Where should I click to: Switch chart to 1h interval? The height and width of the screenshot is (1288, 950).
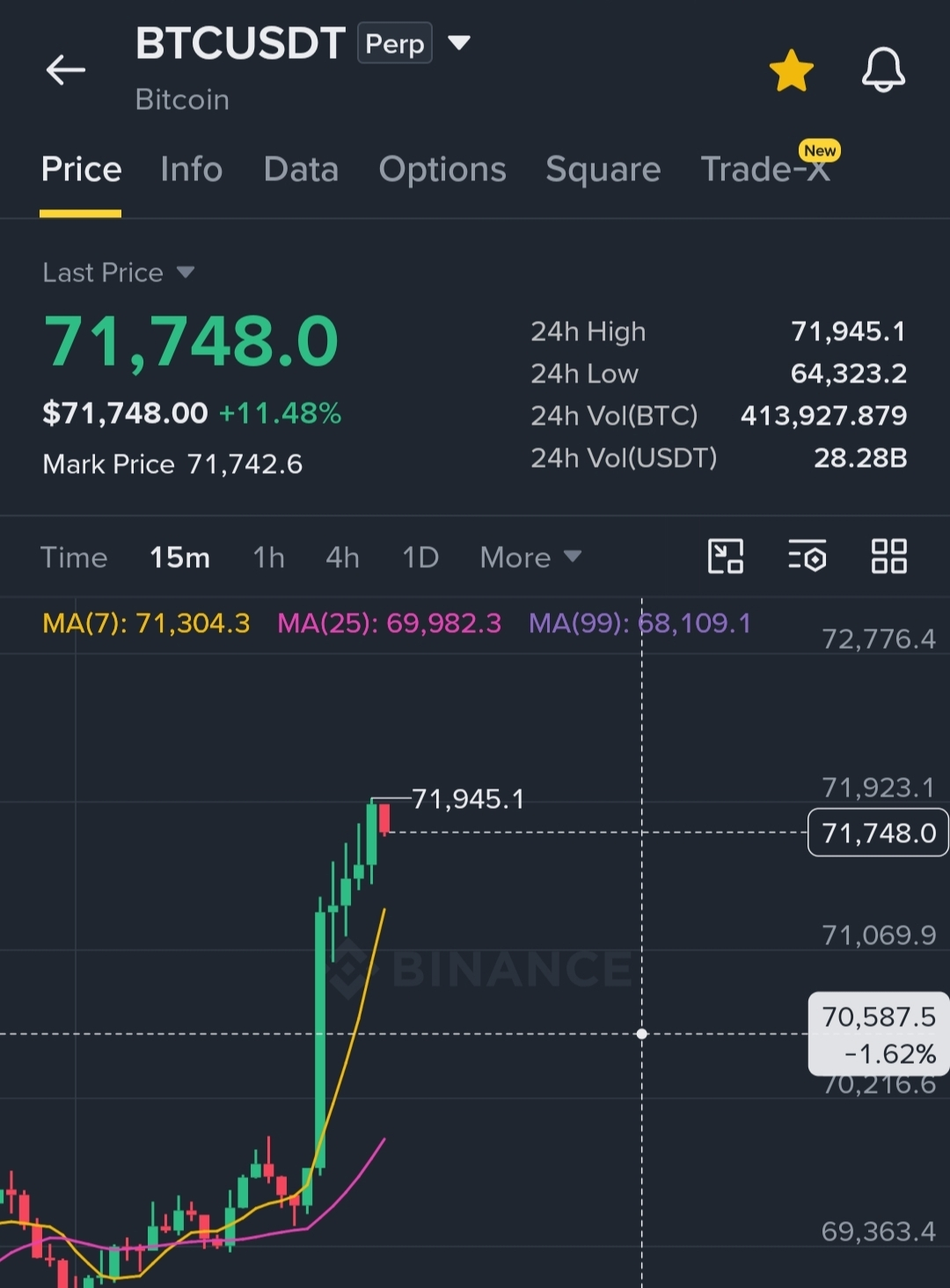coord(269,557)
